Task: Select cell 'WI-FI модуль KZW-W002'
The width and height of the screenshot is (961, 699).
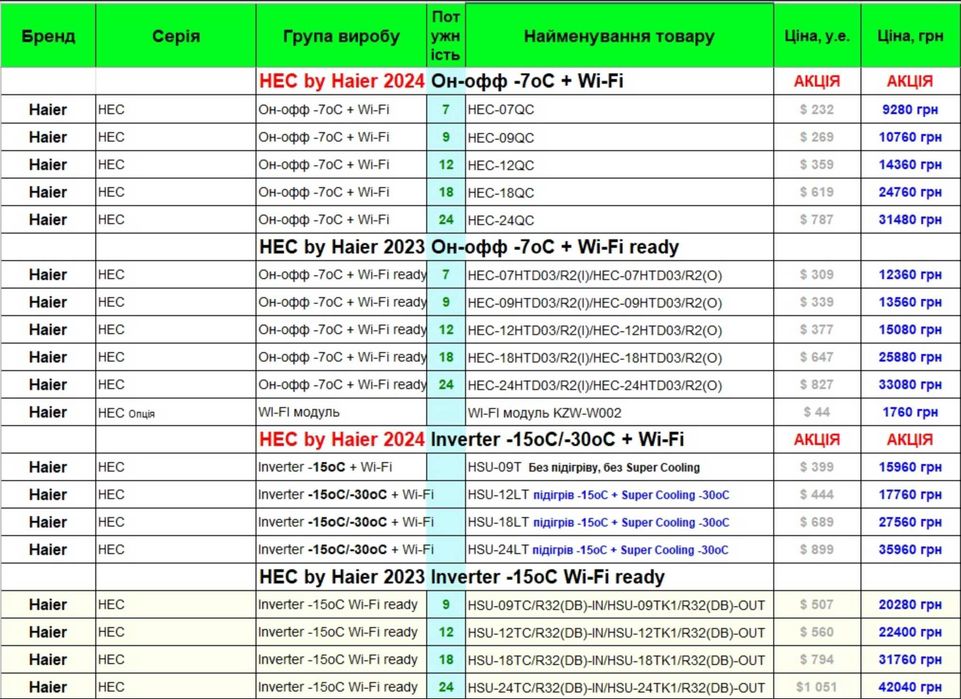Action: click(619, 413)
